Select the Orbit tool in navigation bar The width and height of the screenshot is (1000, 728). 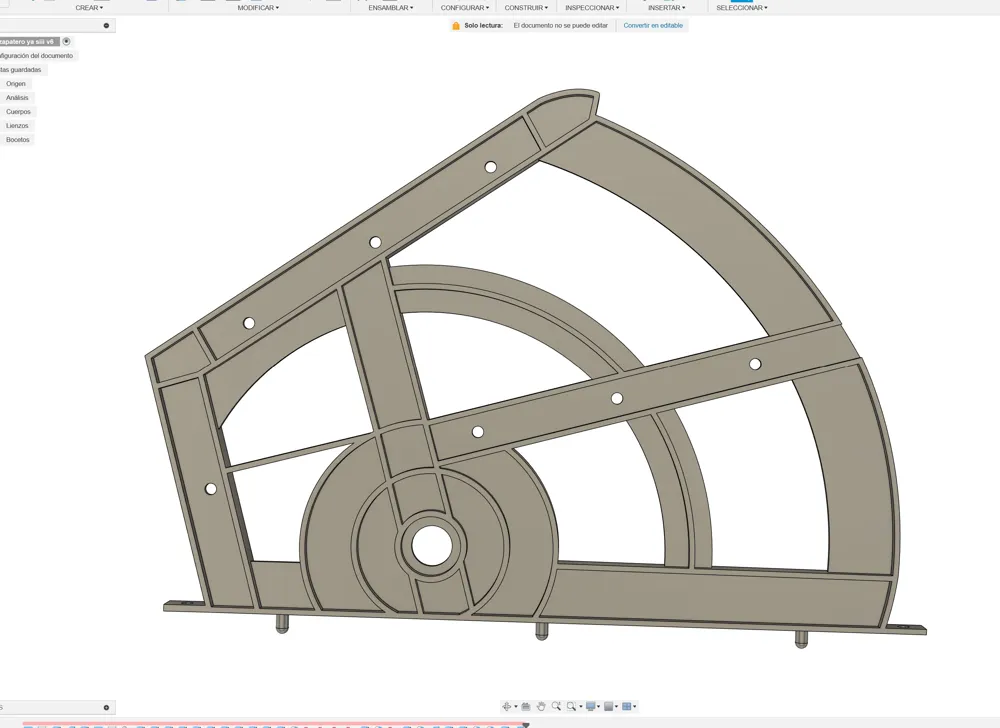(507, 706)
